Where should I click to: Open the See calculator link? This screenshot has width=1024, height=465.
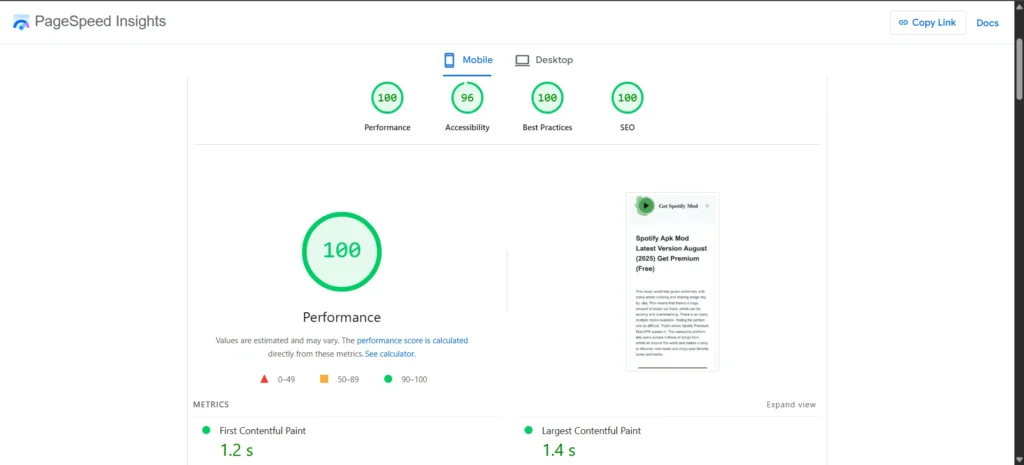click(389, 354)
